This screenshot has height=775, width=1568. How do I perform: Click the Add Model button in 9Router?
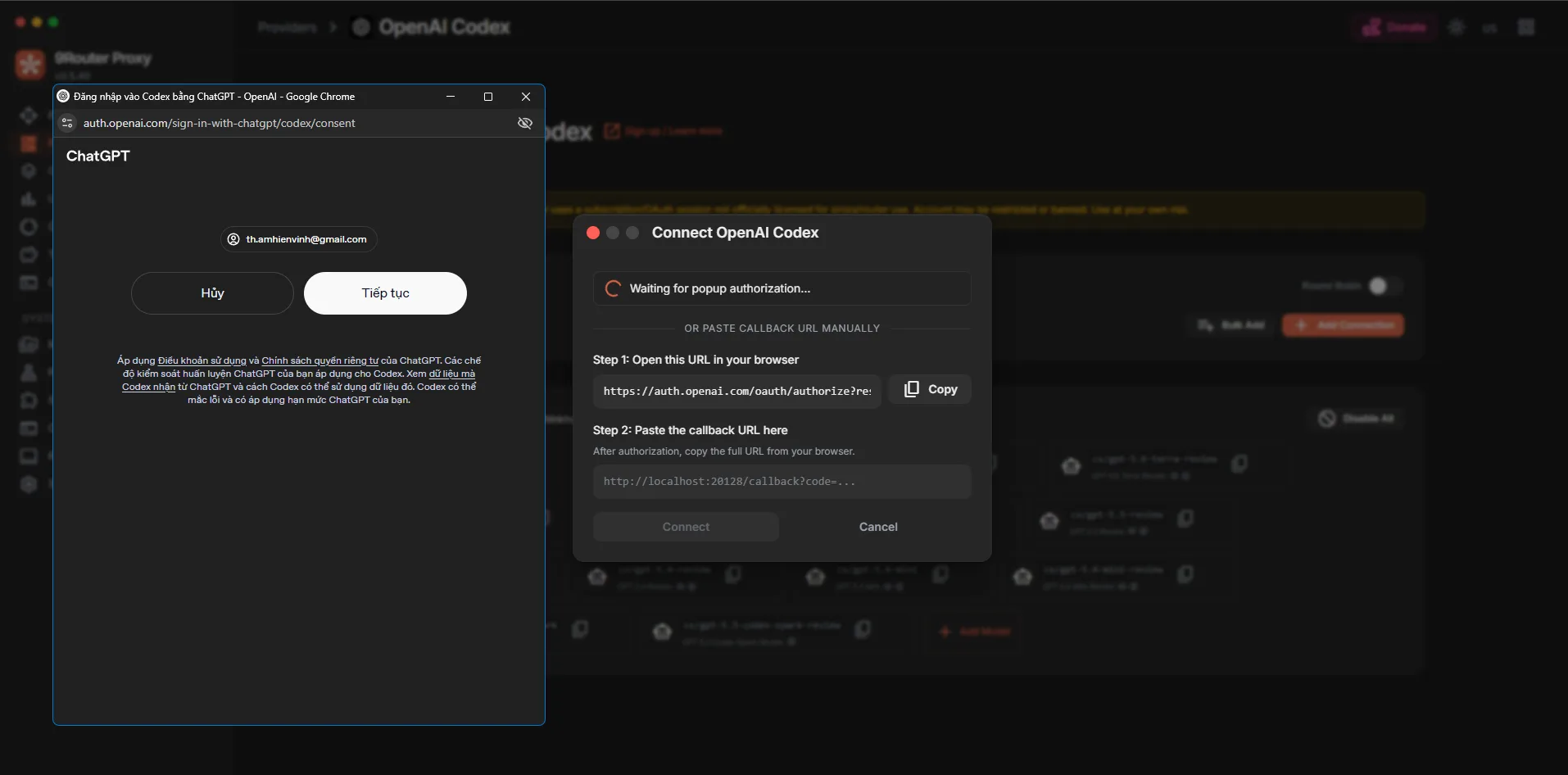pyautogui.click(x=975, y=632)
